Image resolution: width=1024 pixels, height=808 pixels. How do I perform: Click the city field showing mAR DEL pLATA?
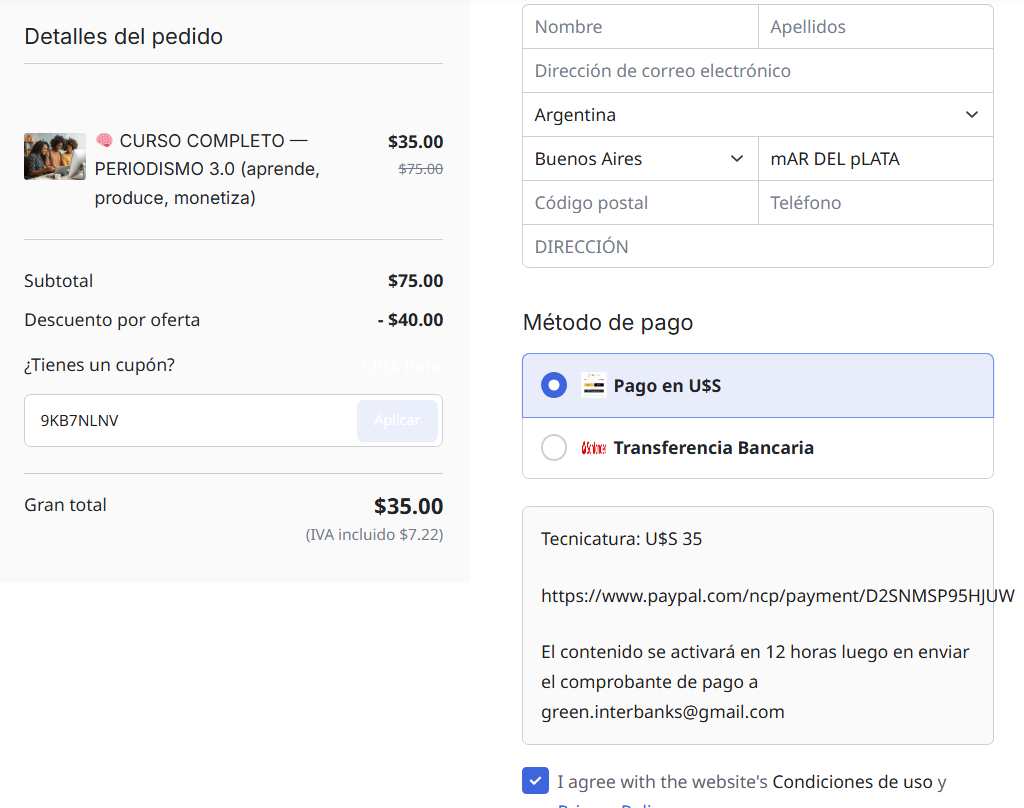click(x=876, y=159)
